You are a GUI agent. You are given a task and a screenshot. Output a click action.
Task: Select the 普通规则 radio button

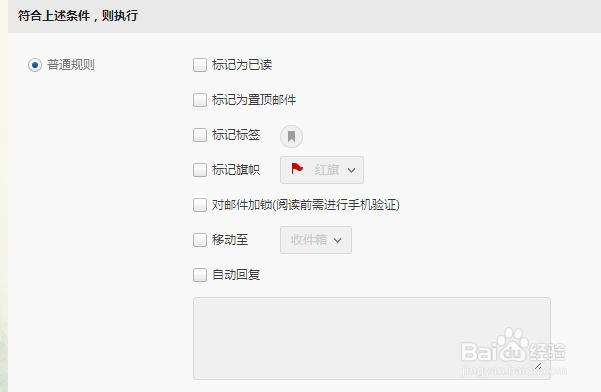[35, 65]
